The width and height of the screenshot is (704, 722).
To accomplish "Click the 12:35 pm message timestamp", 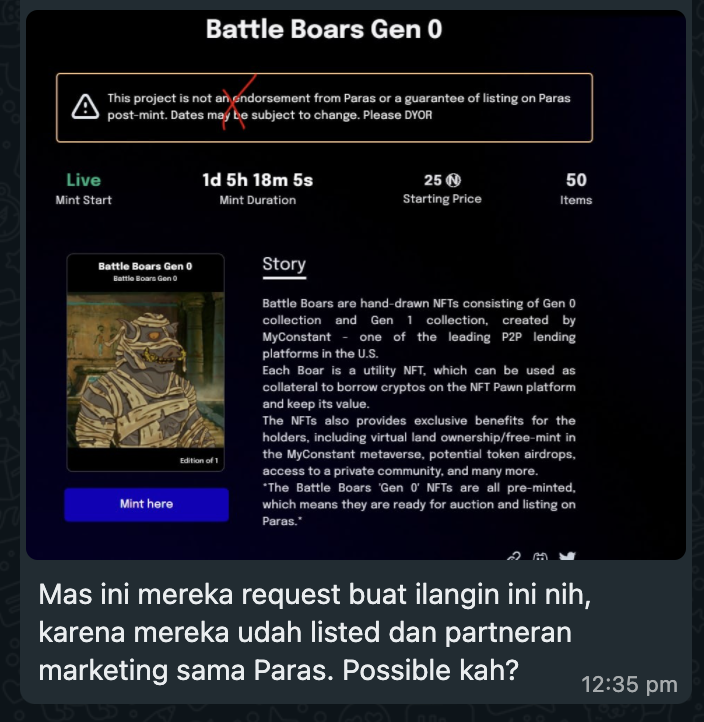I will pos(629,685).
